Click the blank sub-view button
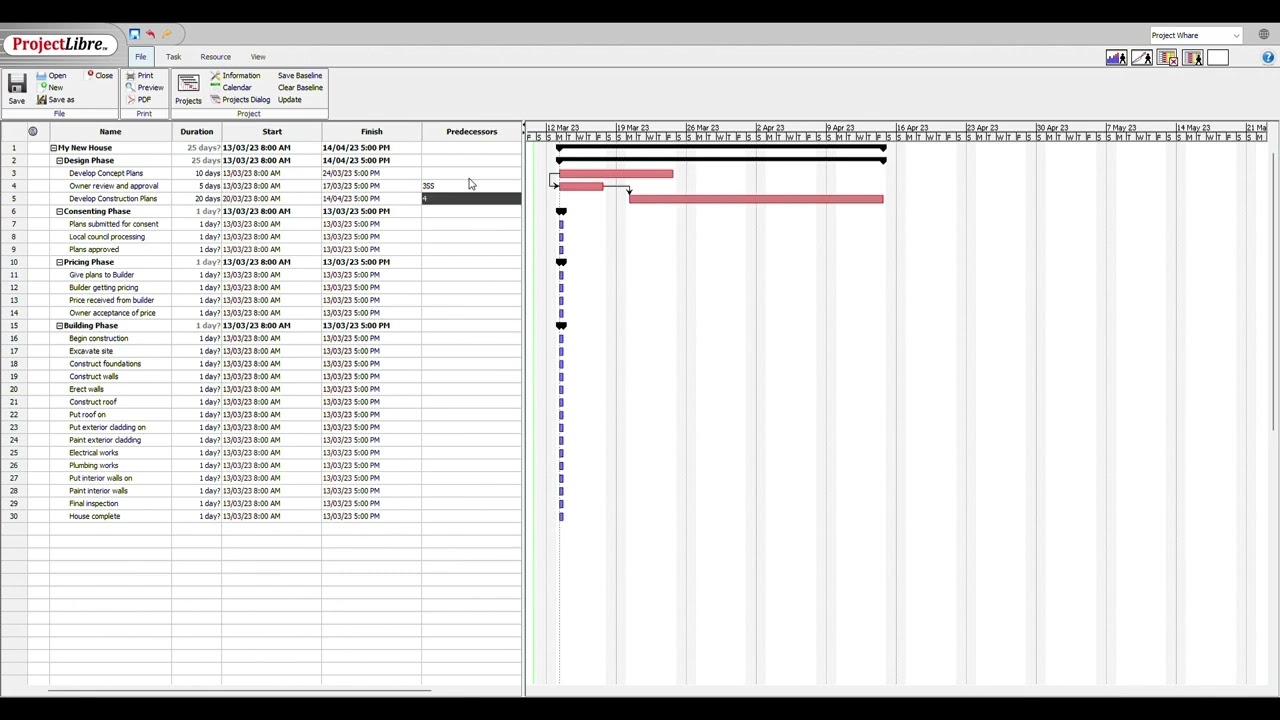This screenshot has width=1280, height=720. [1217, 58]
